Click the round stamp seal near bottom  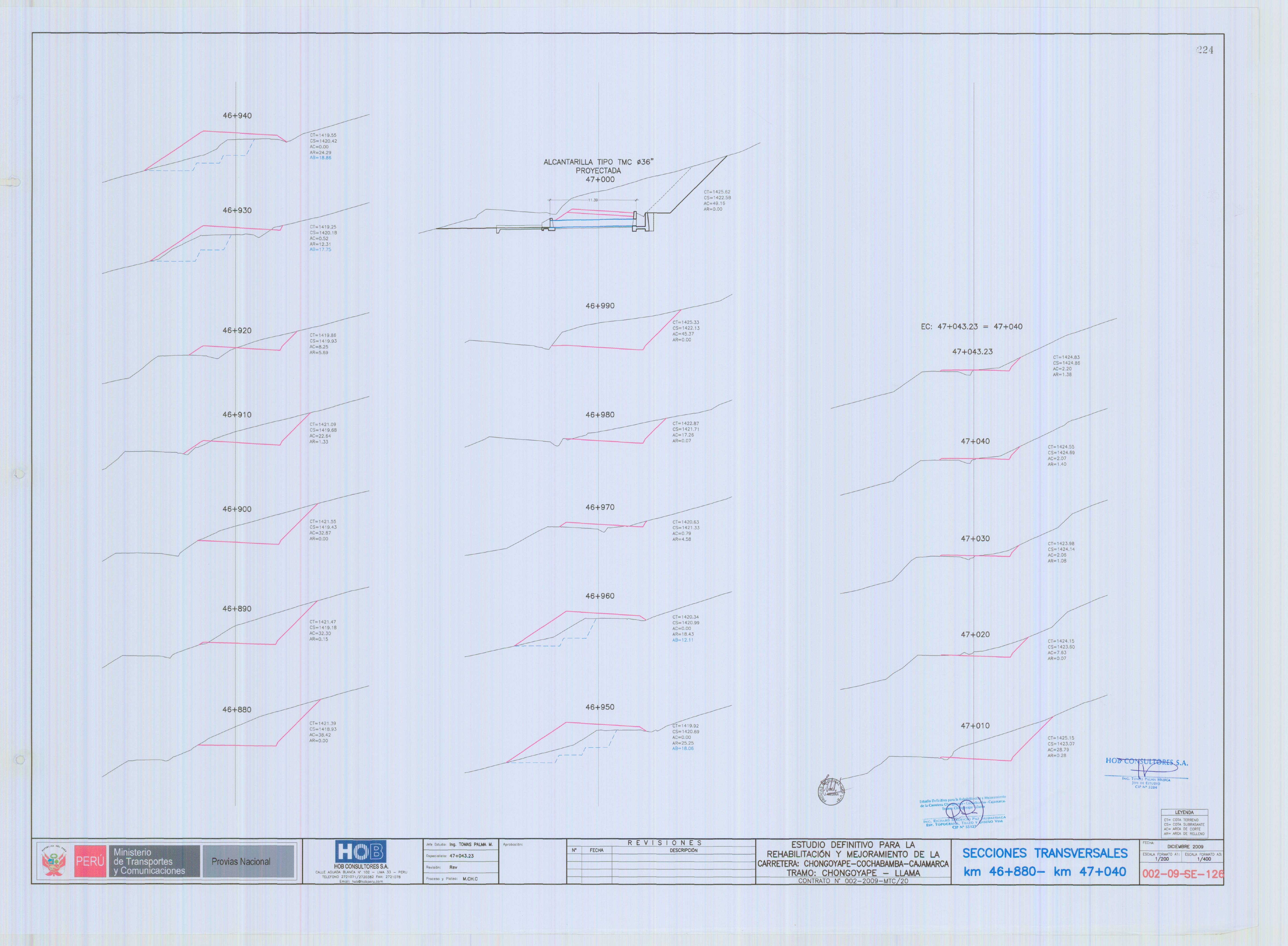tap(831, 791)
